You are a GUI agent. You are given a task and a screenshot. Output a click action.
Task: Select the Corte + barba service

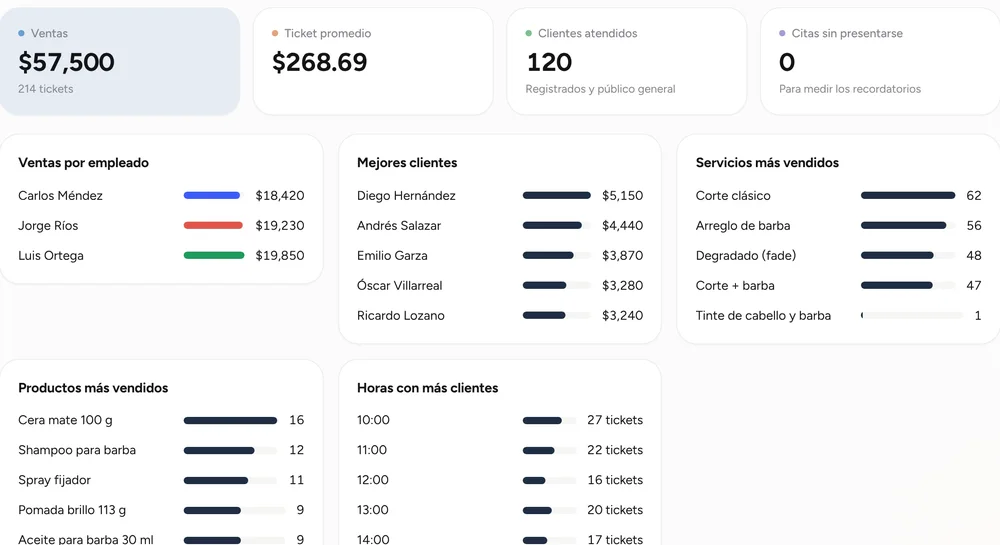coord(735,286)
